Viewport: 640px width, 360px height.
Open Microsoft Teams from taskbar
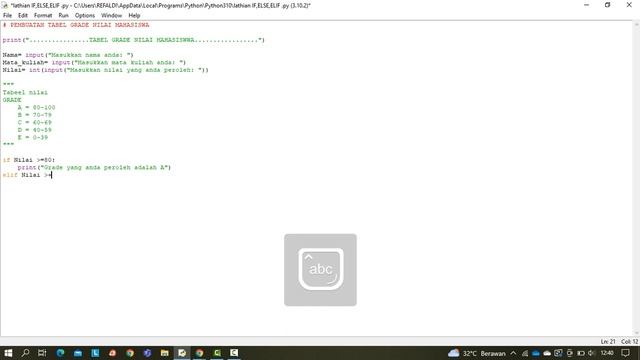tap(147, 353)
